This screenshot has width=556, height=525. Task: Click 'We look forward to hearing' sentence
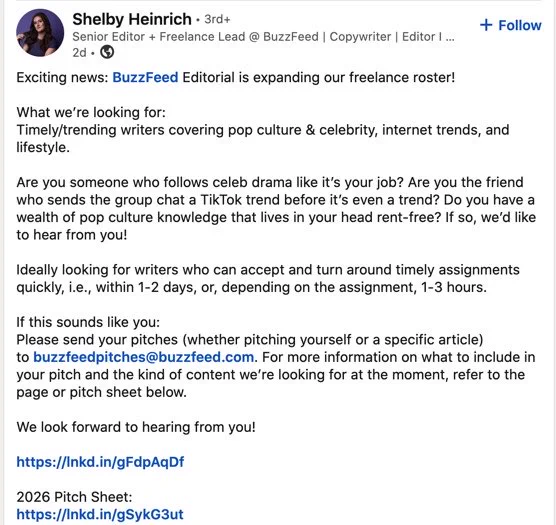click(136, 427)
